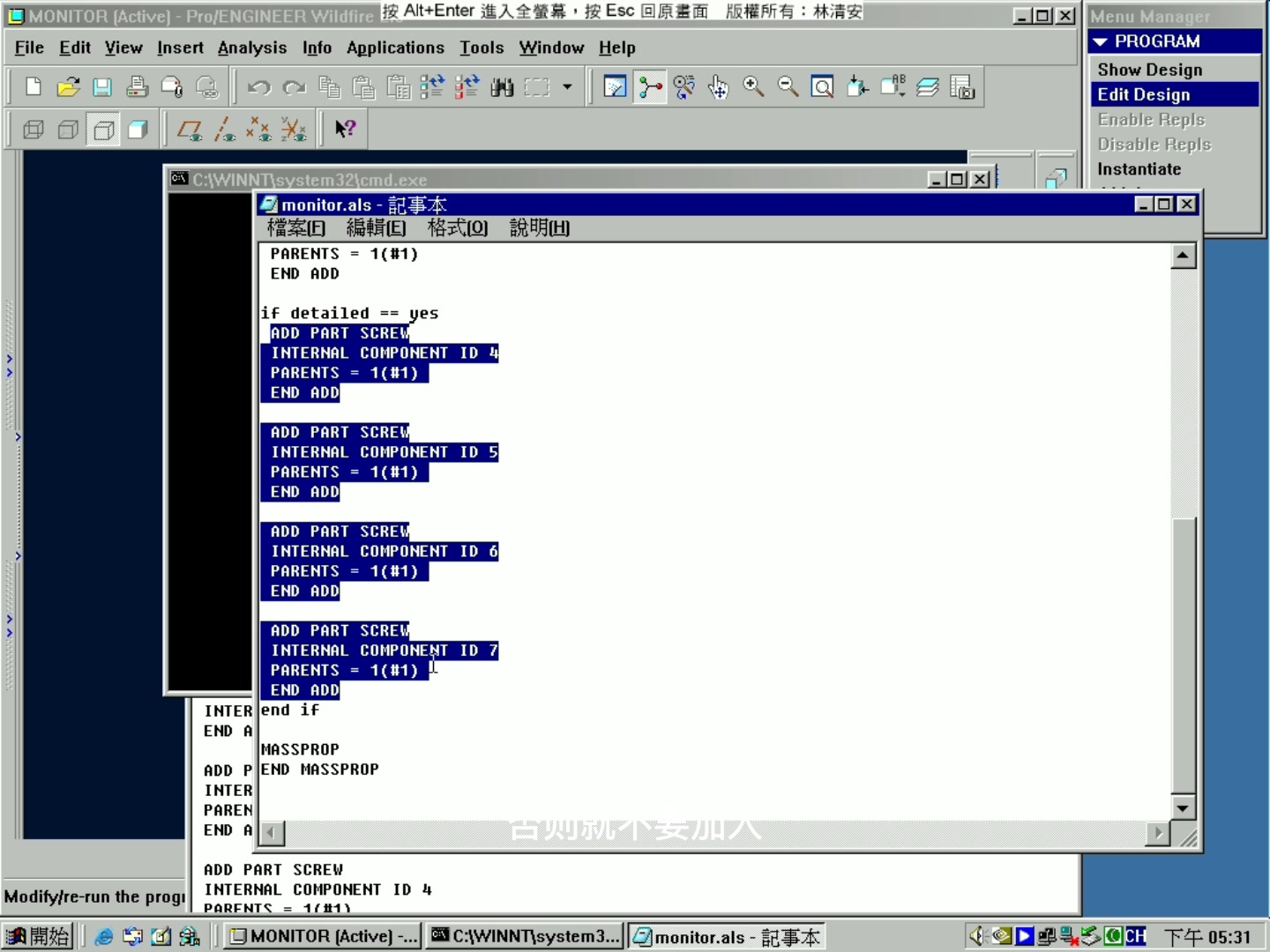Image resolution: width=1270 pixels, height=952 pixels.
Task: Open the selection filter dropdown arrow
Action: click(567, 86)
